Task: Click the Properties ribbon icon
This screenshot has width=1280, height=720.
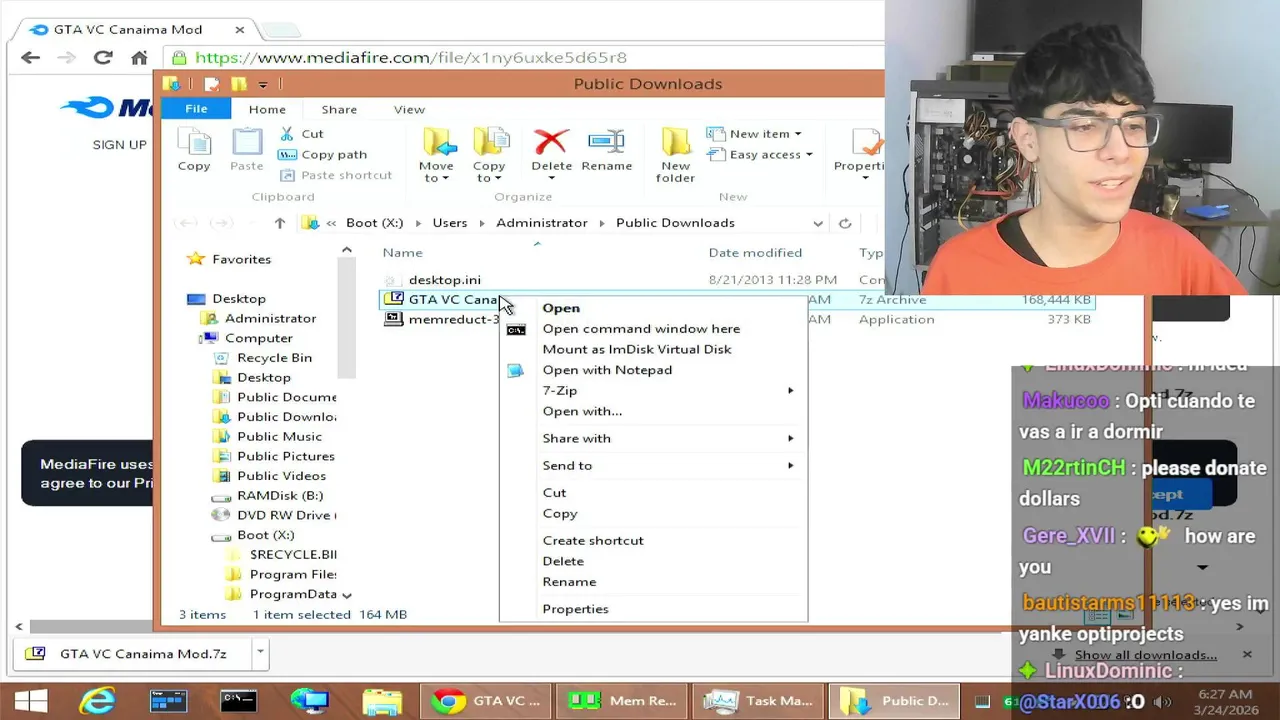Action: (866, 142)
